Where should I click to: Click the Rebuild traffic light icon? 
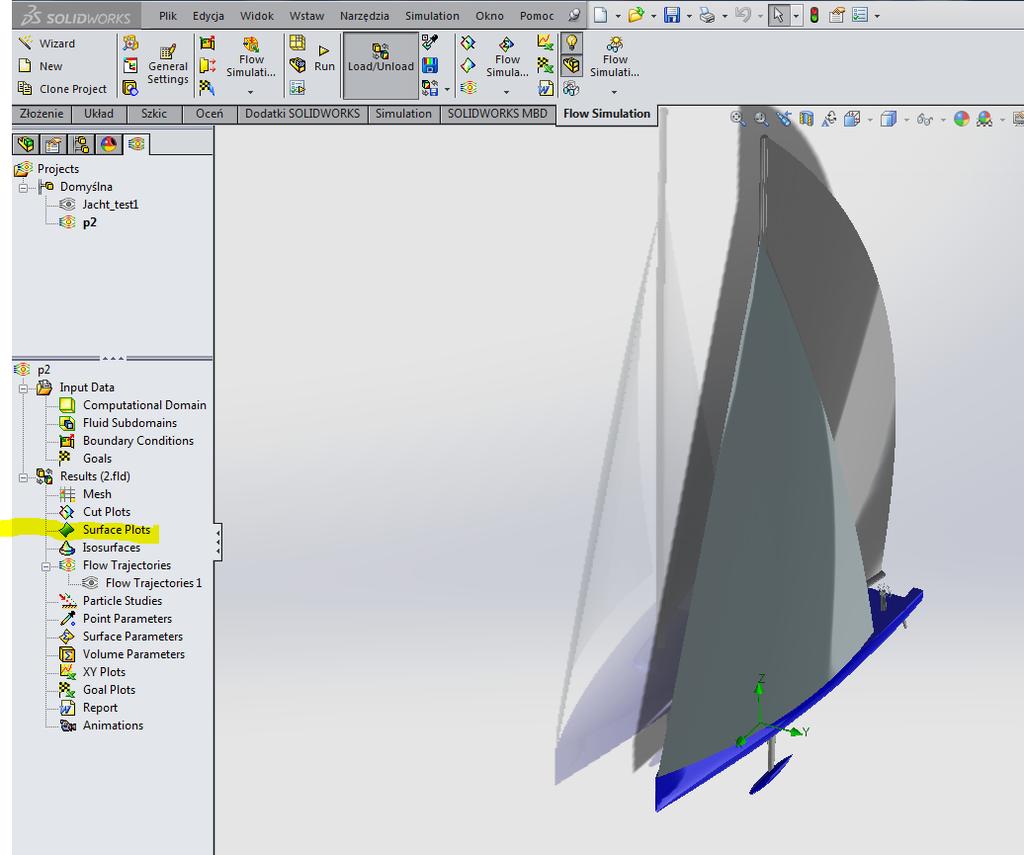click(814, 15)
